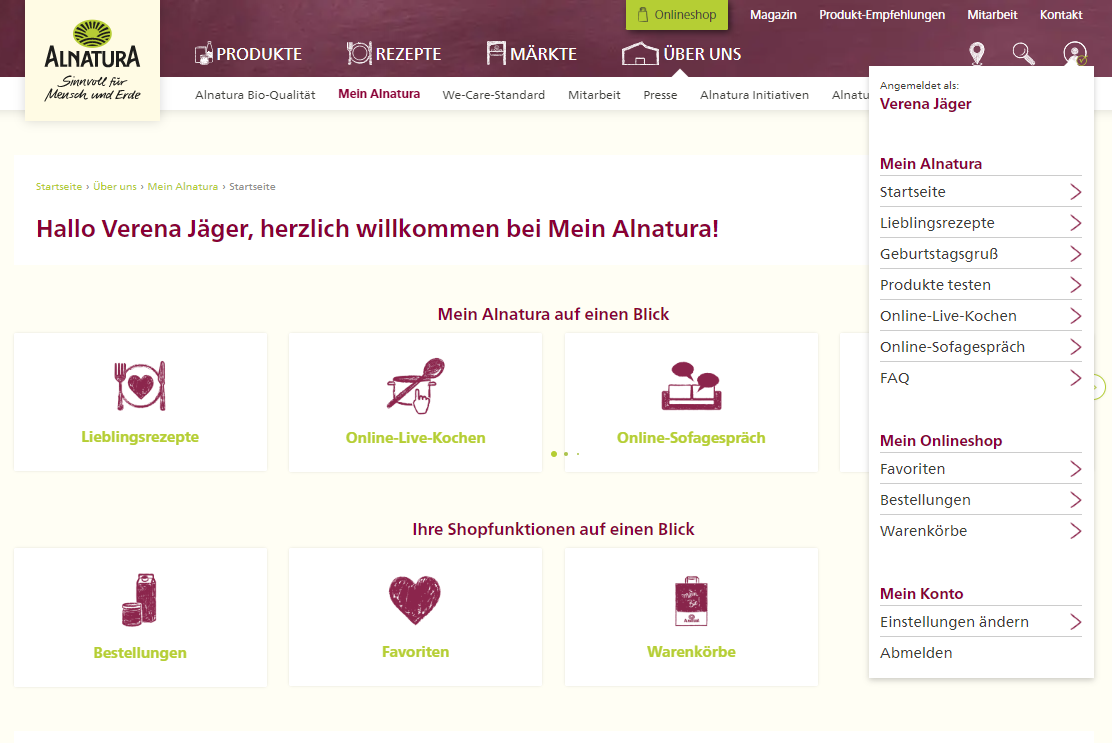Select third carousel pagination dot
This screenshot has height=743, width=1112.
pyautogui.click(x=578, y=454)
